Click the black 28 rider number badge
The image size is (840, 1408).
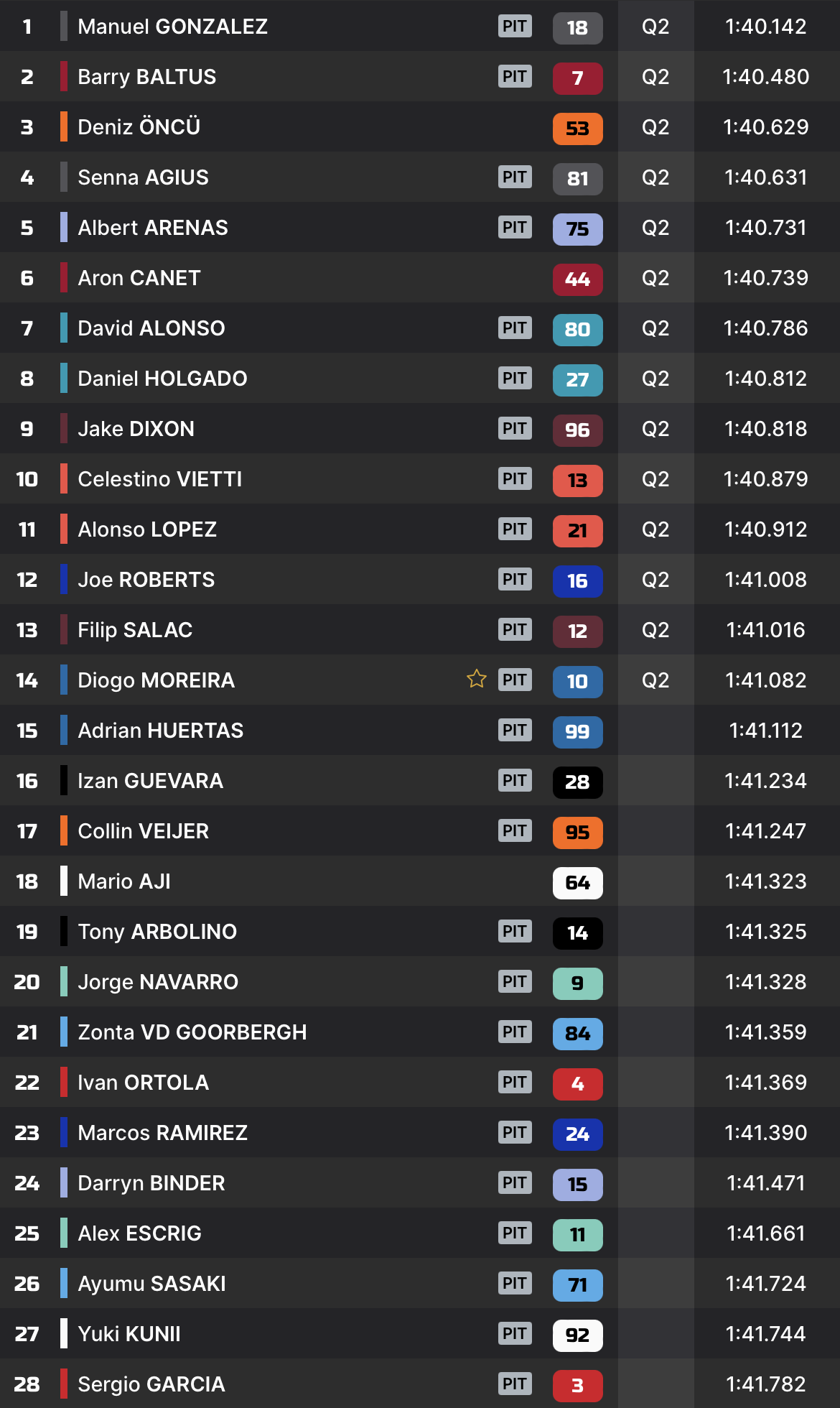point(577,782)
